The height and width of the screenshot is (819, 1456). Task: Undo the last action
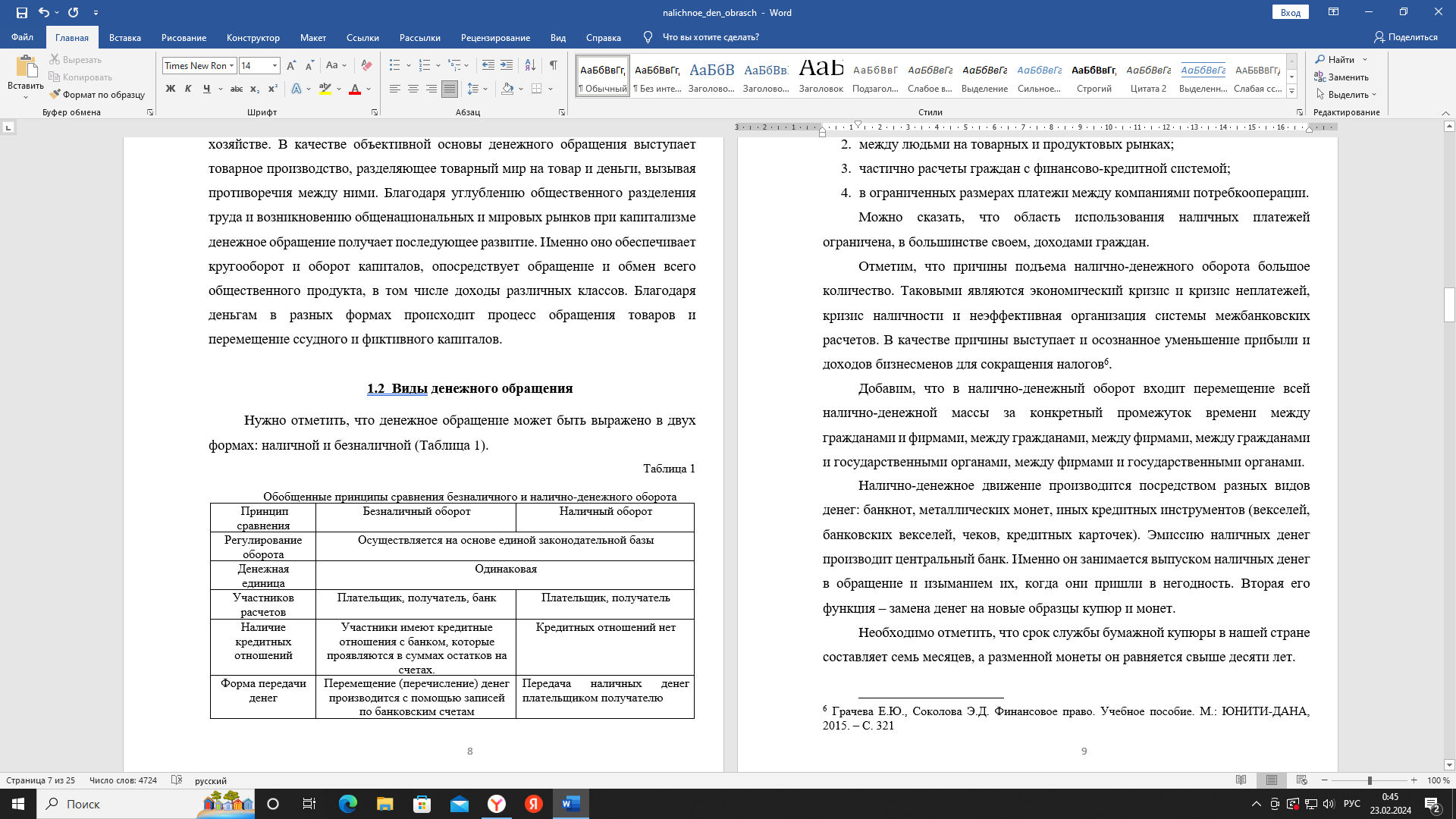43,13
